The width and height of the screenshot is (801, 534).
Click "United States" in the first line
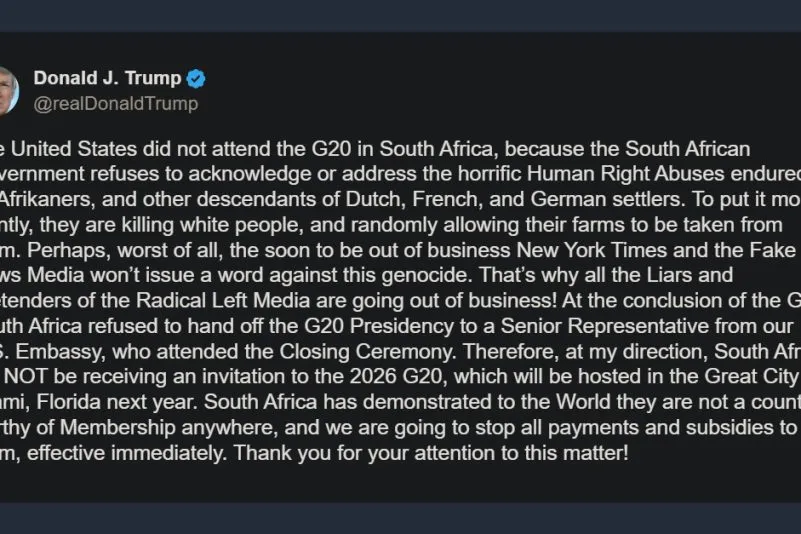pyautogui.click(x=75, y=150)
